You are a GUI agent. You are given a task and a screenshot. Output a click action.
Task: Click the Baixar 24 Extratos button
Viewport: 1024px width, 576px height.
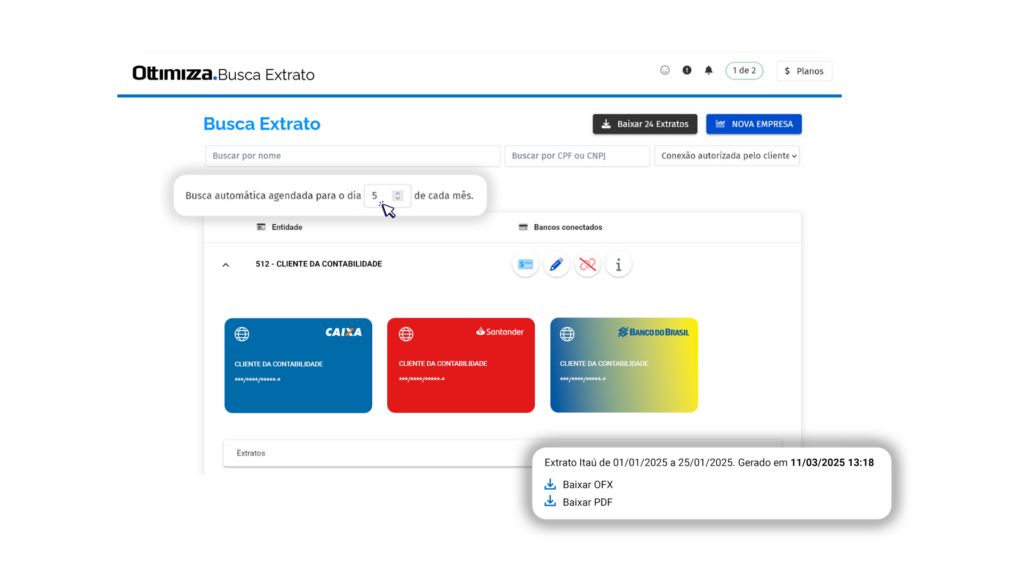click(645, 124)
